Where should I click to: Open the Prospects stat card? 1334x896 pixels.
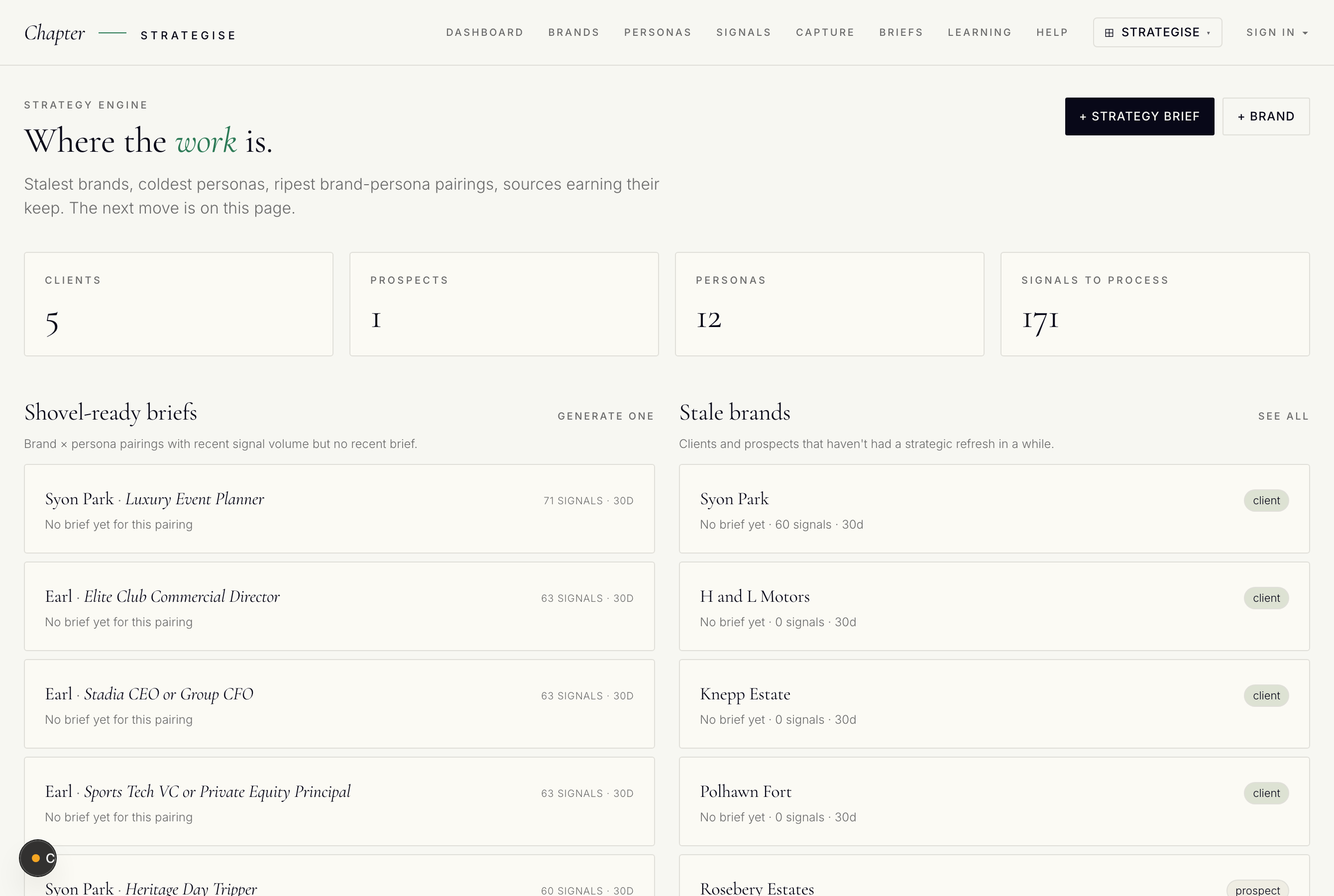[504, 304]
